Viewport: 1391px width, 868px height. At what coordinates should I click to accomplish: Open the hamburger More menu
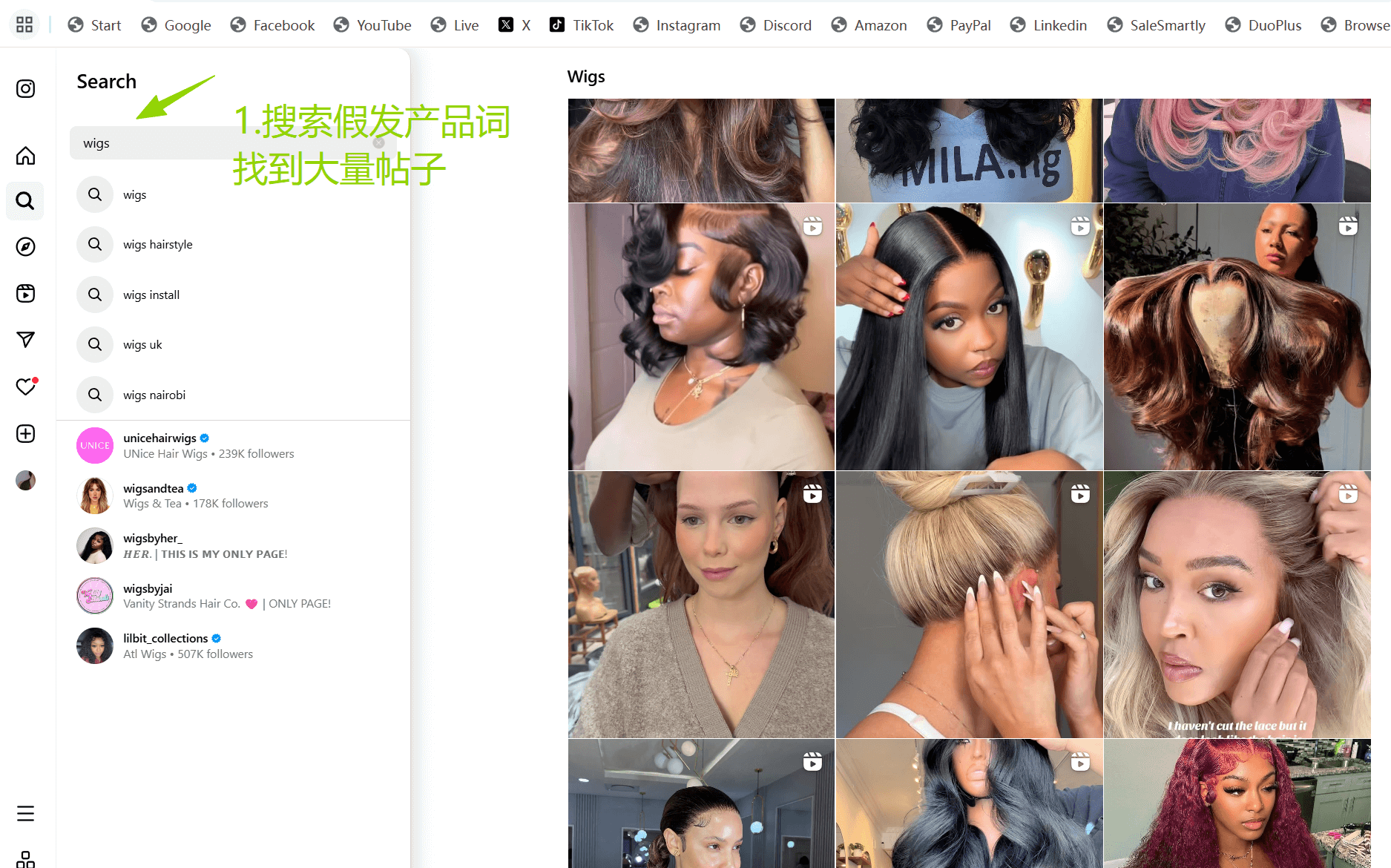pos(25,814)
